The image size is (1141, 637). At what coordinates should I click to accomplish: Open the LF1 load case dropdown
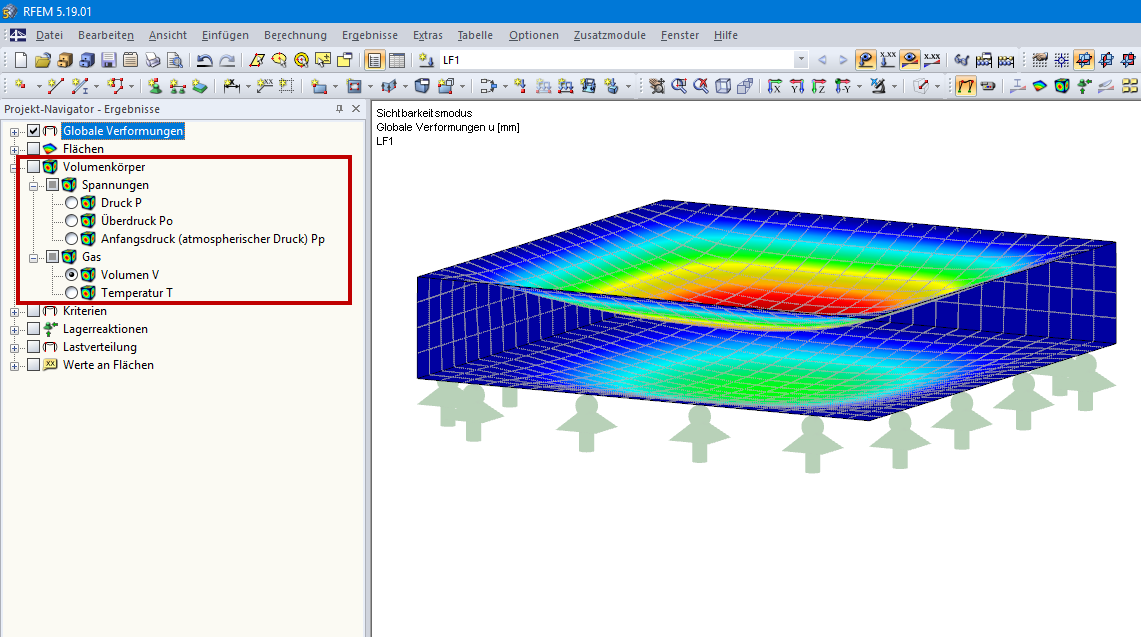coord(801,60)
